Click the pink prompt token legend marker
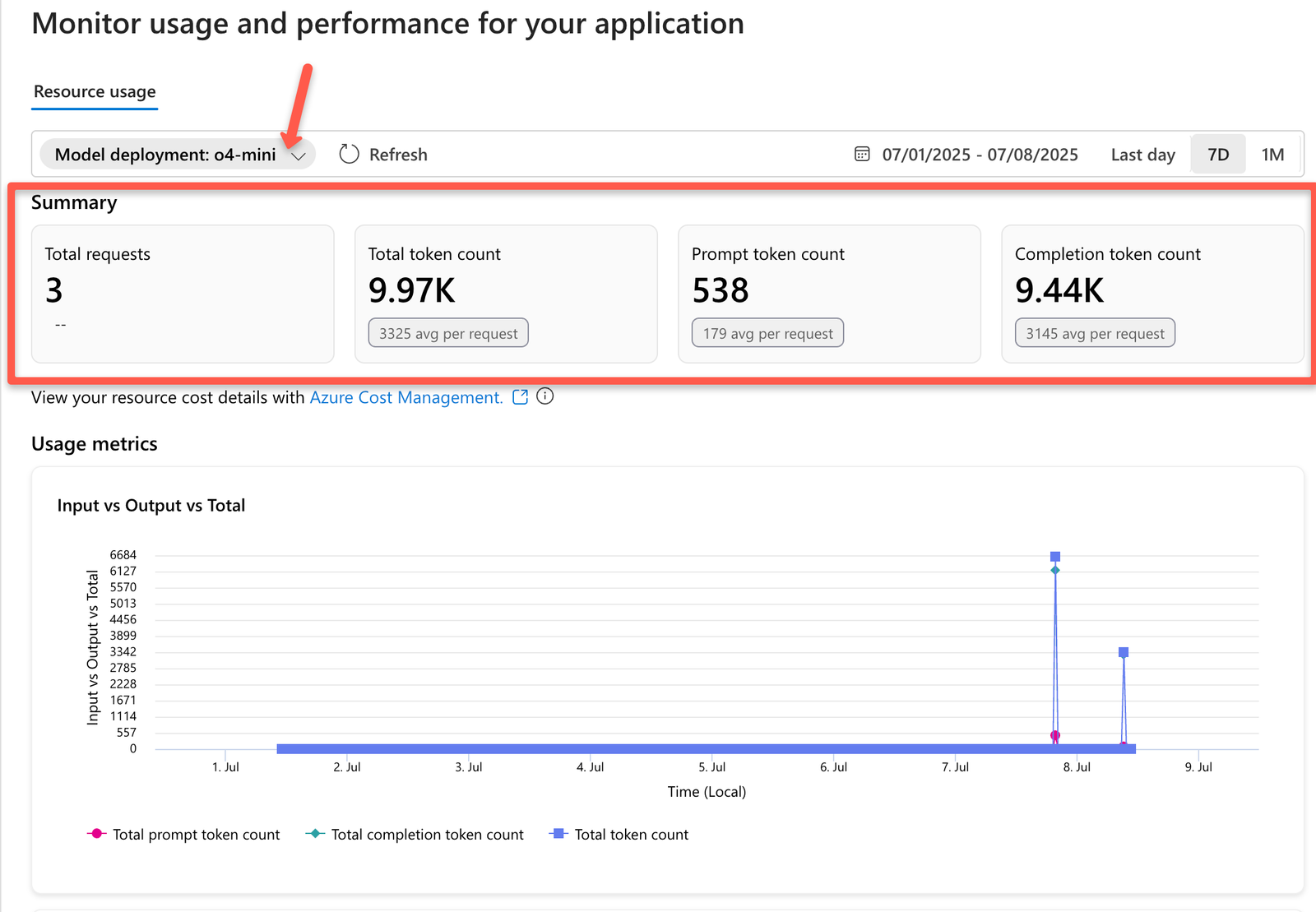1316x912 pixels. tap(96, 834)
